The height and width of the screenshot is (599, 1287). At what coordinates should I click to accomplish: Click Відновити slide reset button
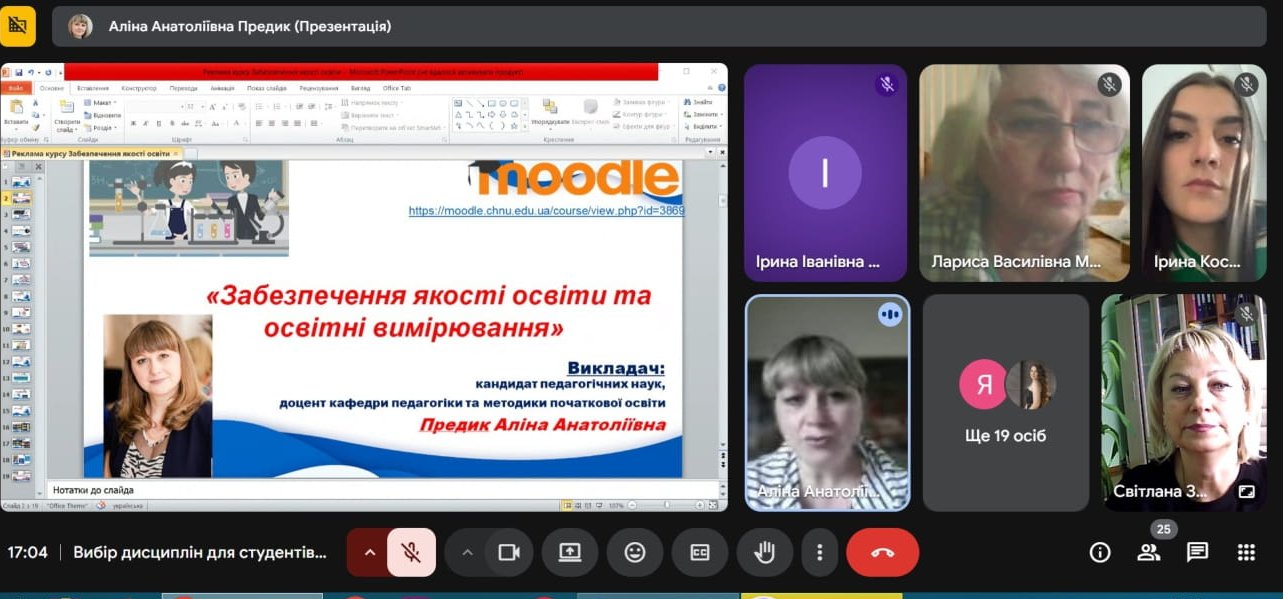click(102, 115)
